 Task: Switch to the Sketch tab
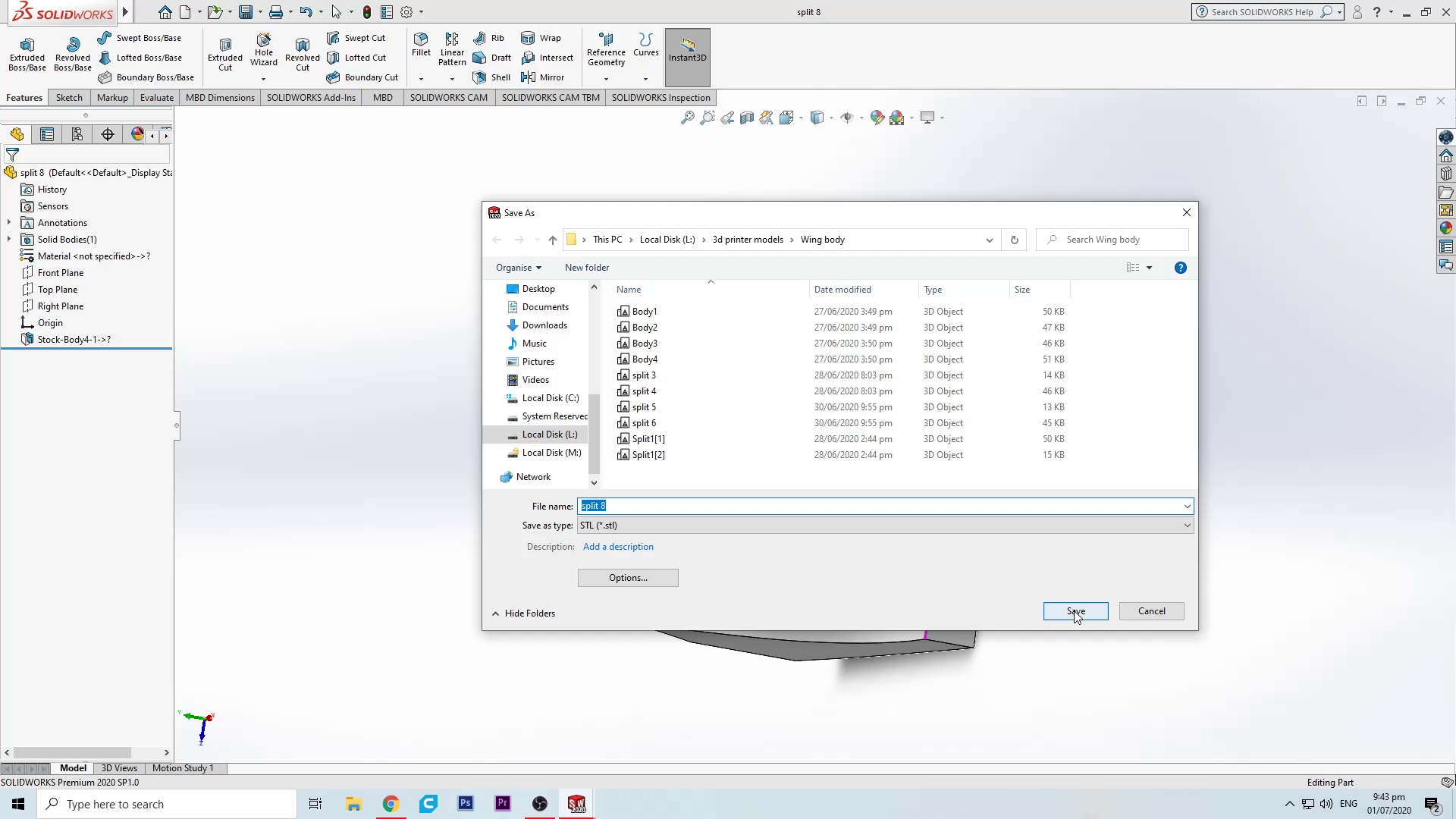[69, 98]
